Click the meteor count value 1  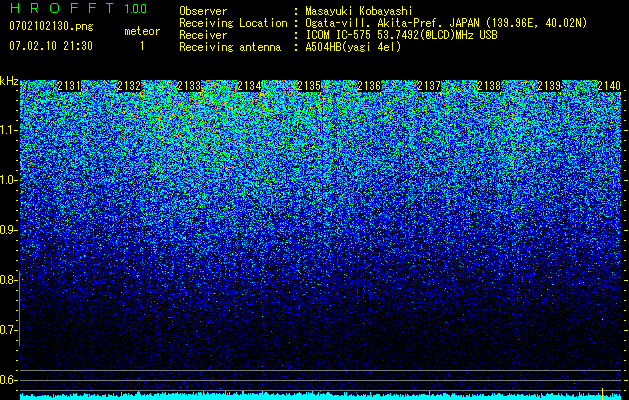click(x=142, y=46)
